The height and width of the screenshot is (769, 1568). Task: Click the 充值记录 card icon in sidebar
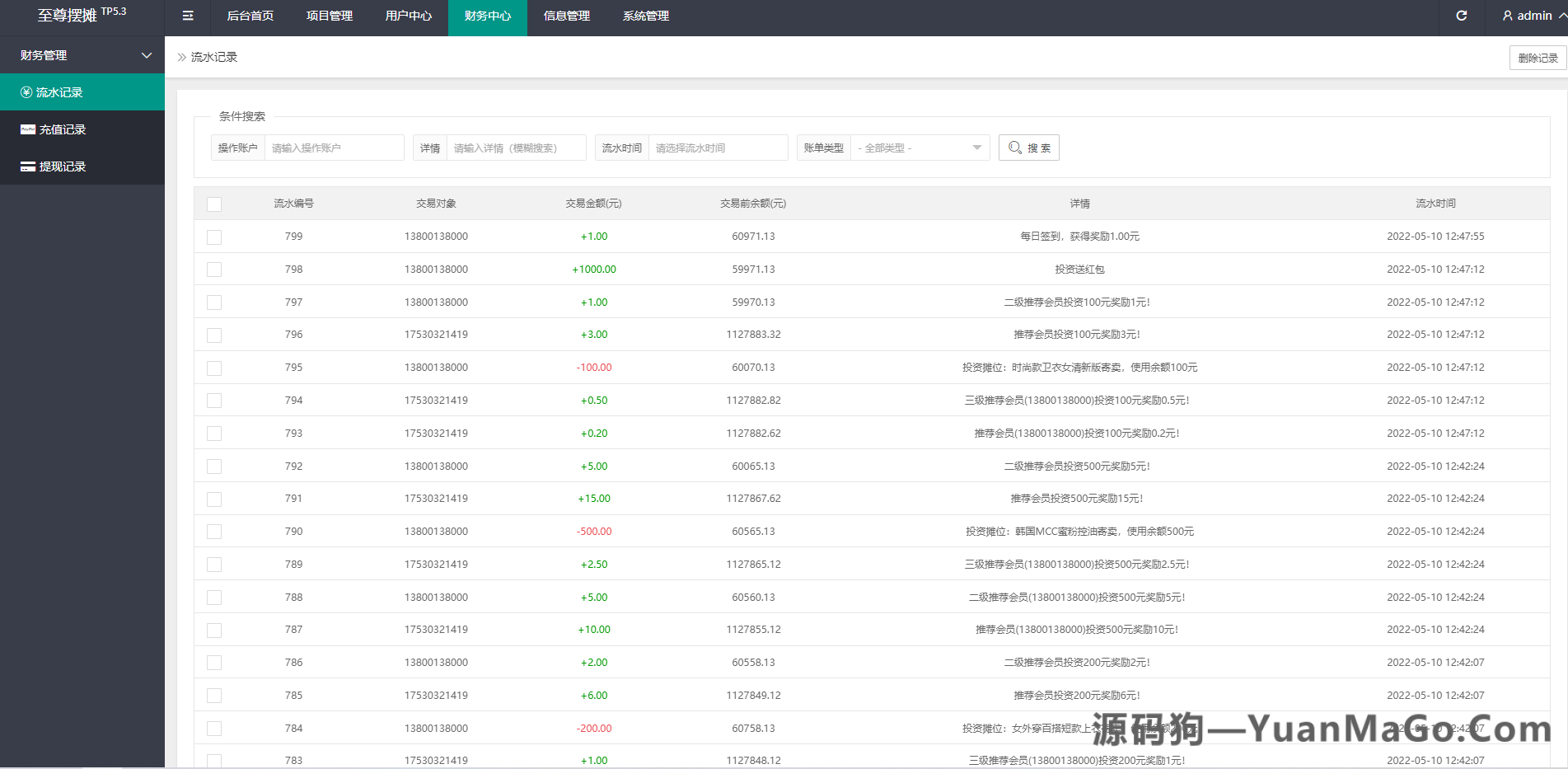(28, 129)
